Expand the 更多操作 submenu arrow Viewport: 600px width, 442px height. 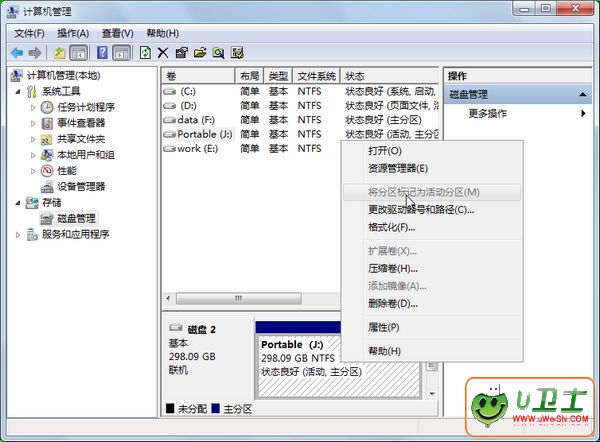coord(583,113)
